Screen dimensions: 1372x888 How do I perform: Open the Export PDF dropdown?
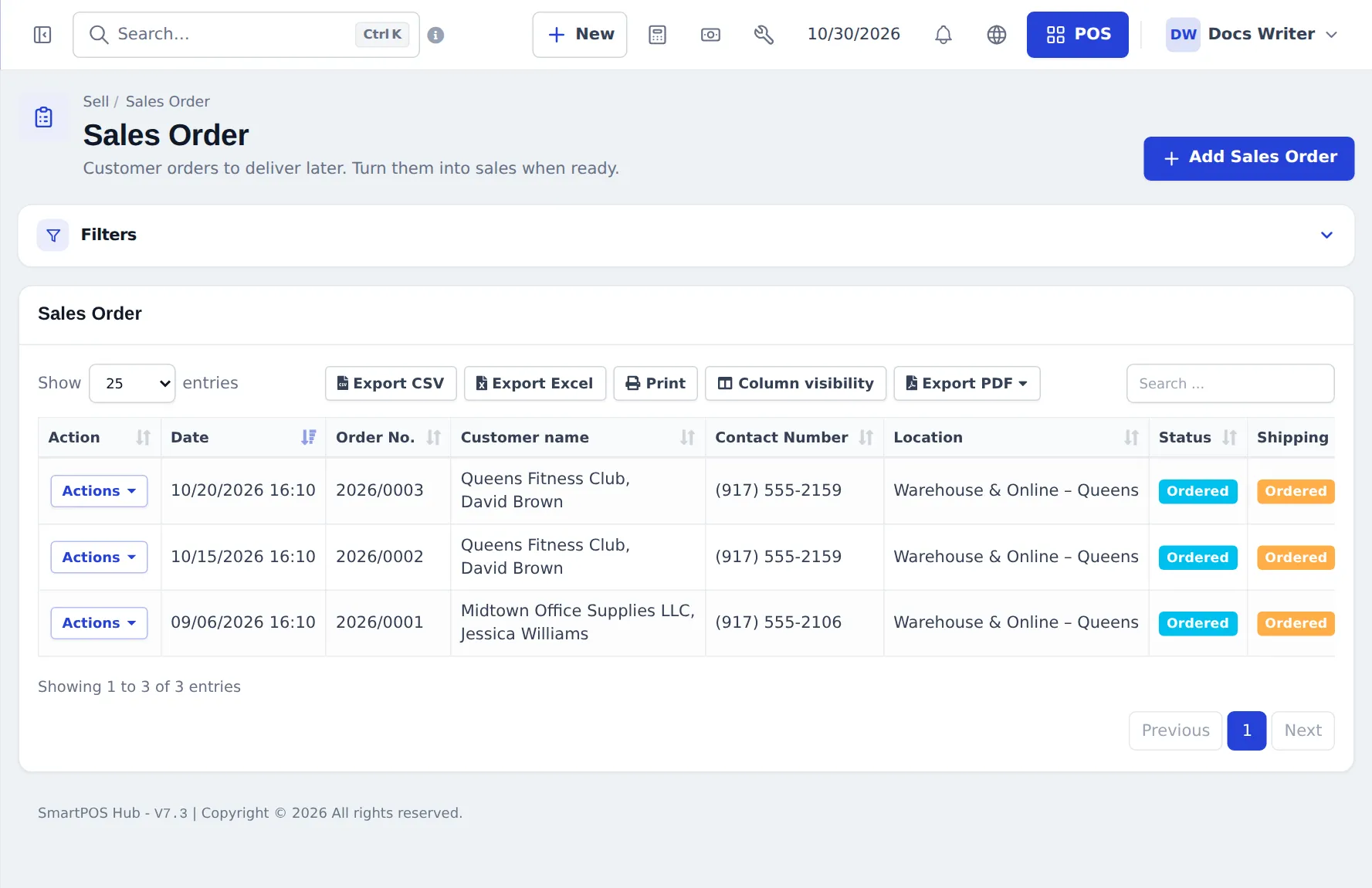[x=967, y=384]
